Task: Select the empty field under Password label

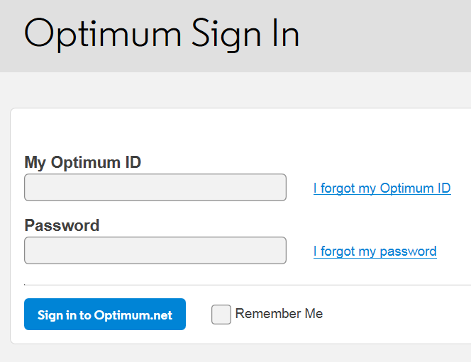Action: [155, 250]
